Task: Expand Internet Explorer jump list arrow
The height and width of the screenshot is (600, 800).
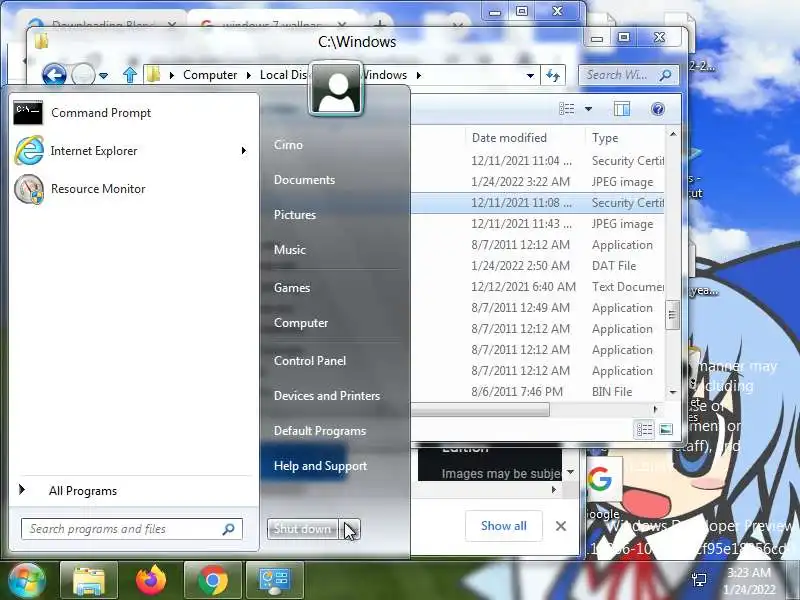Action: click(x=244, y=151)
